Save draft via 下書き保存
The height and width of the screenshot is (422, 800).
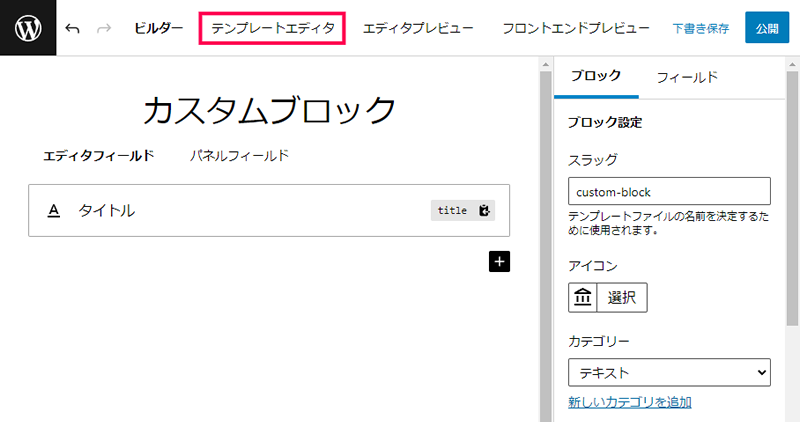[701, 29]
